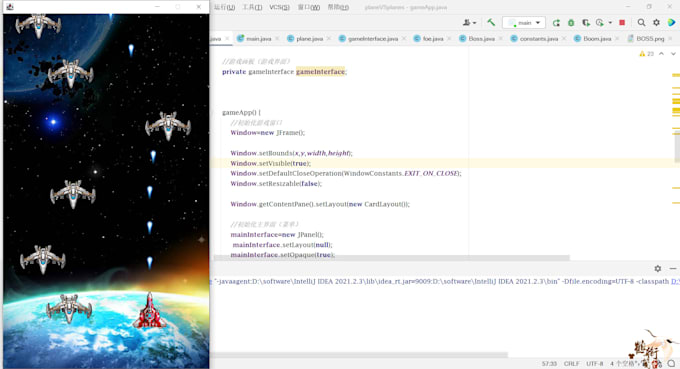Stop the running program with red square
The width and height of the screenshot is (680, 369).
coord(622,23)
